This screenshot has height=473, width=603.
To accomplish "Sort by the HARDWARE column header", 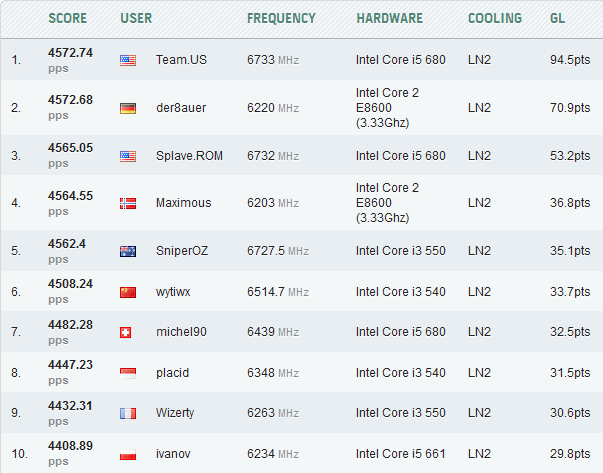I will [390, 18].
